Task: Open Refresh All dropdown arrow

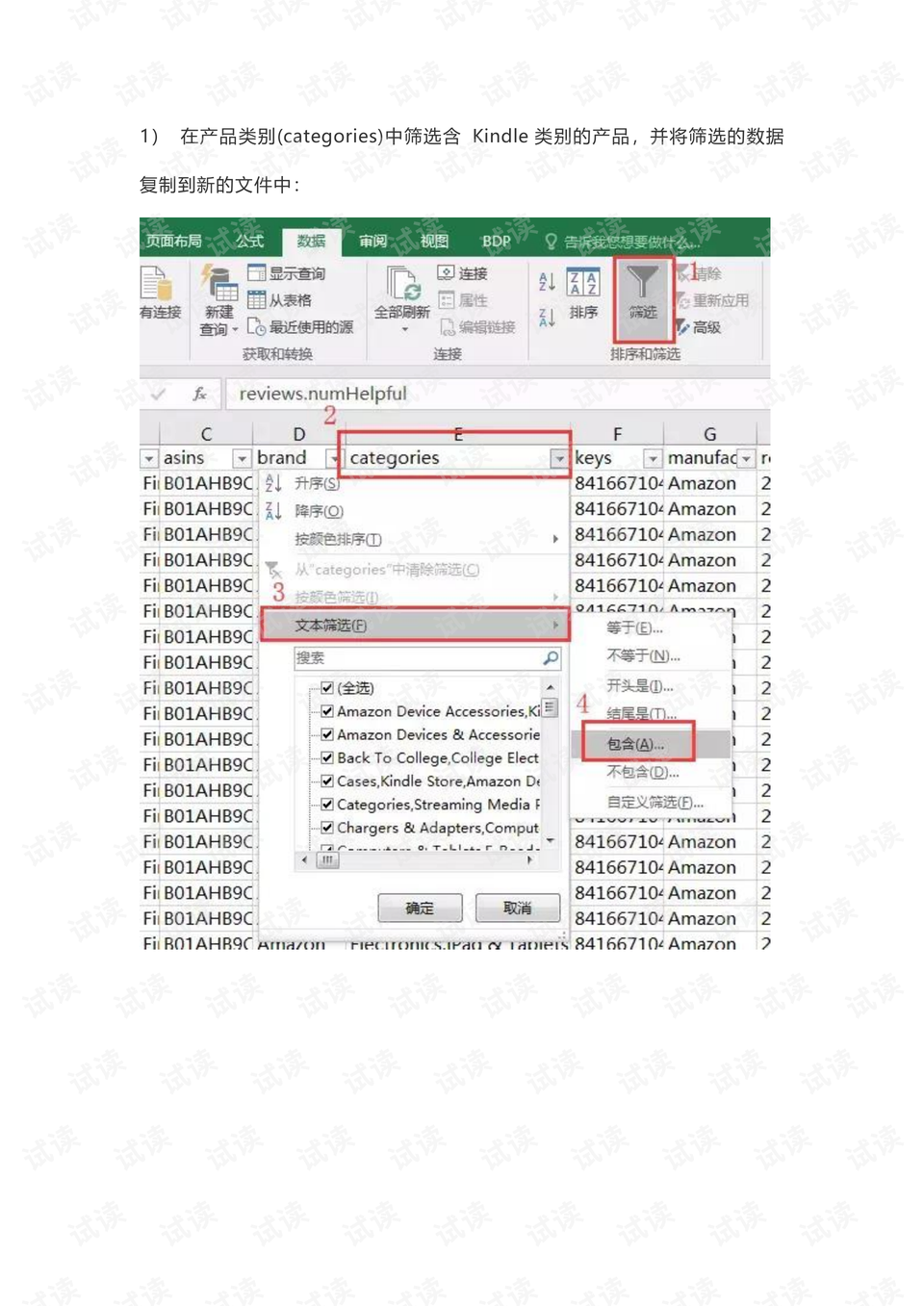Action: point(404,329)
